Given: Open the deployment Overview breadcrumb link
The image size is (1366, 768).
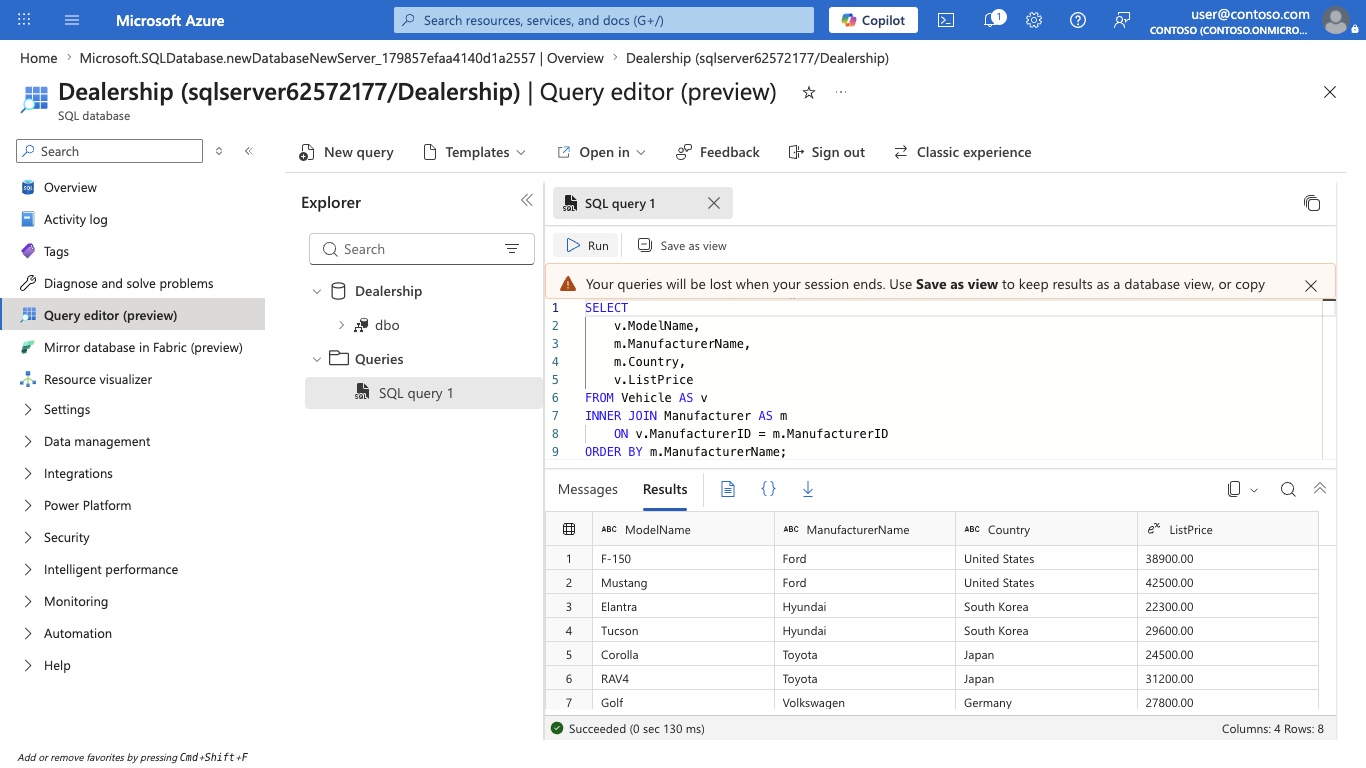Looking at the screenshot, I should [342, 58].
